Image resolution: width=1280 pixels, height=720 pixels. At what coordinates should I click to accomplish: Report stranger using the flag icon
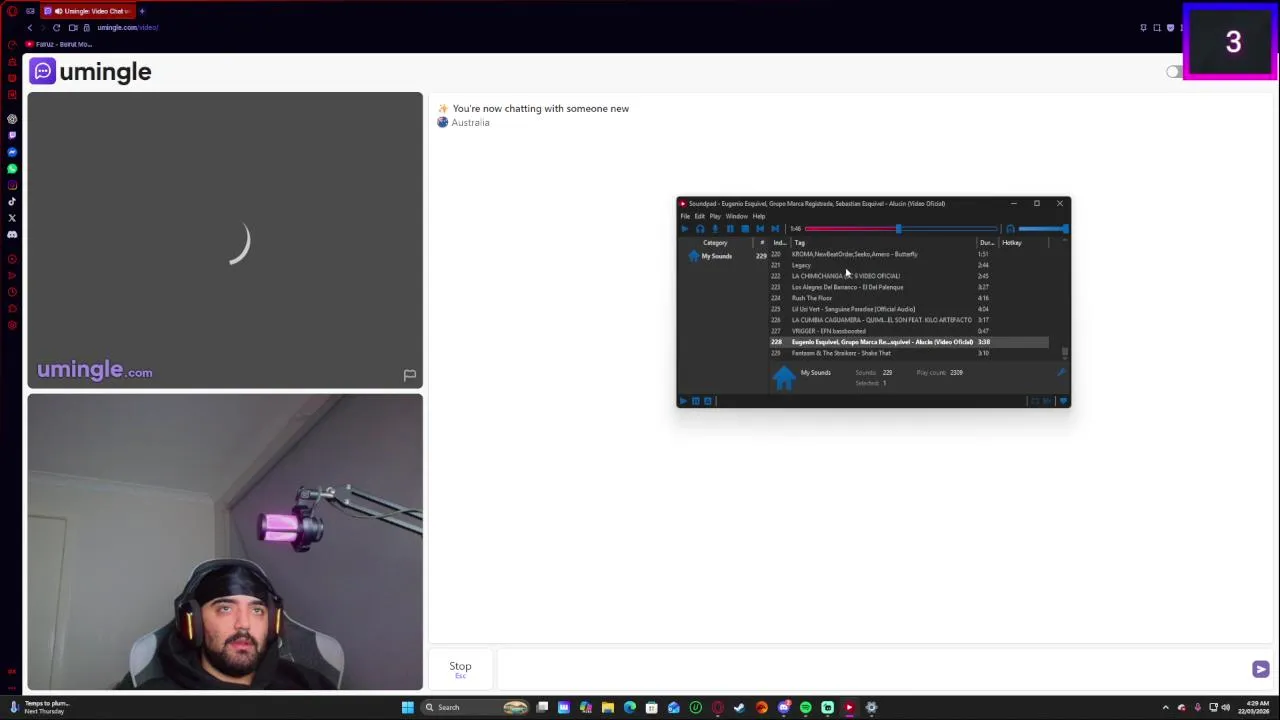pyautogui.click(x=409, y=375)
